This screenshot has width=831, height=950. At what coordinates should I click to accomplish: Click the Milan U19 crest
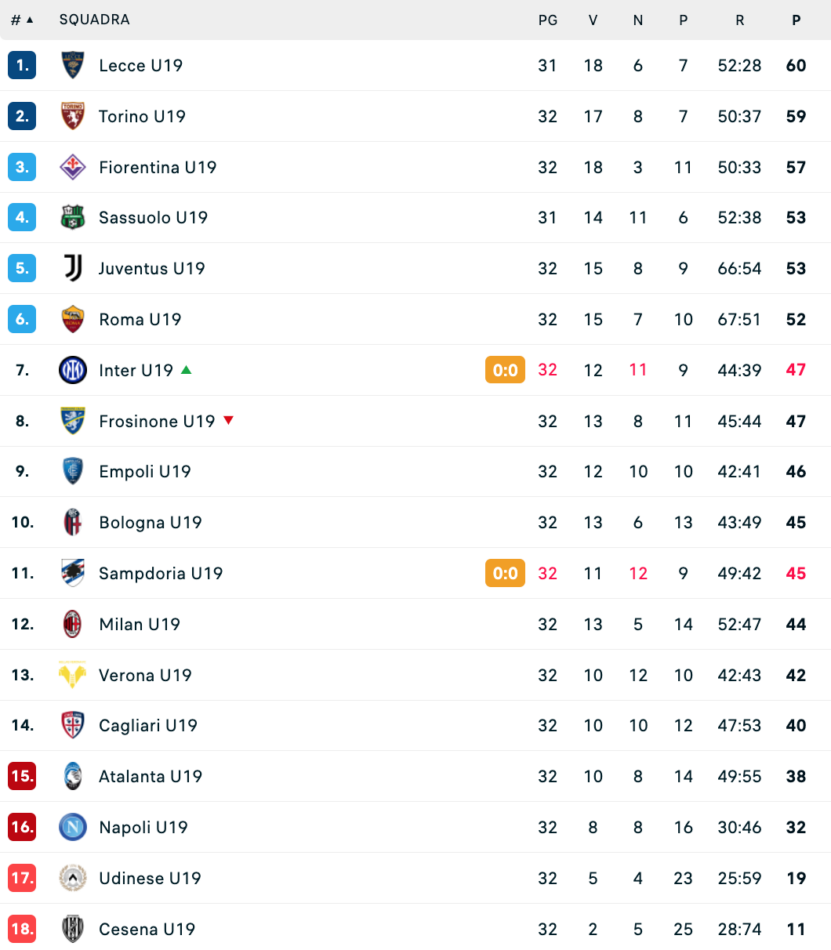pos(73,624)
